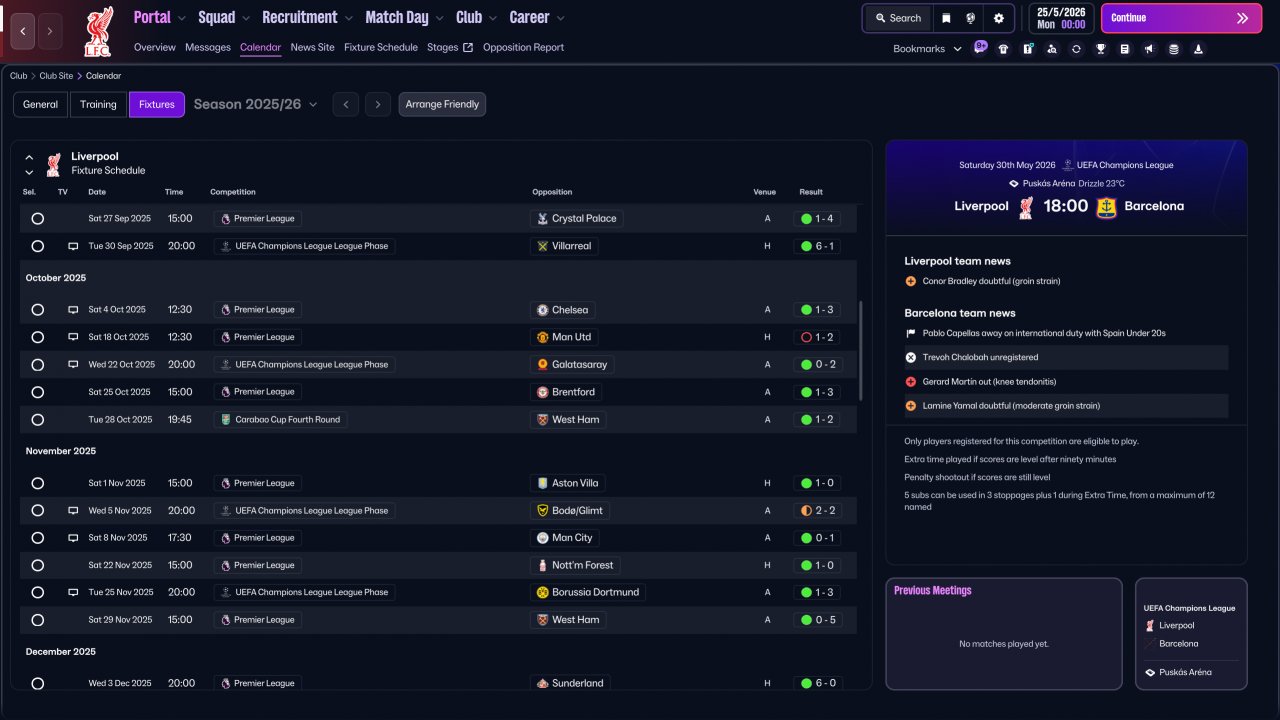Open the world globe icon

click(970, 18)
